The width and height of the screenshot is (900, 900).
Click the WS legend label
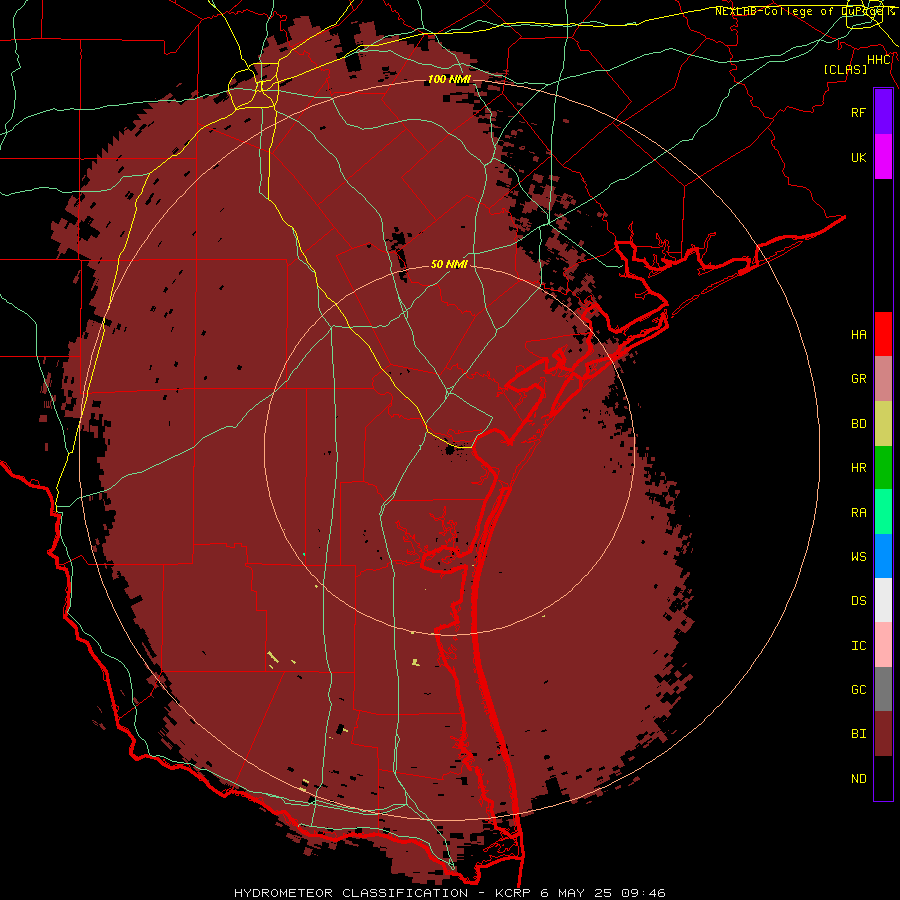(858, 557)
